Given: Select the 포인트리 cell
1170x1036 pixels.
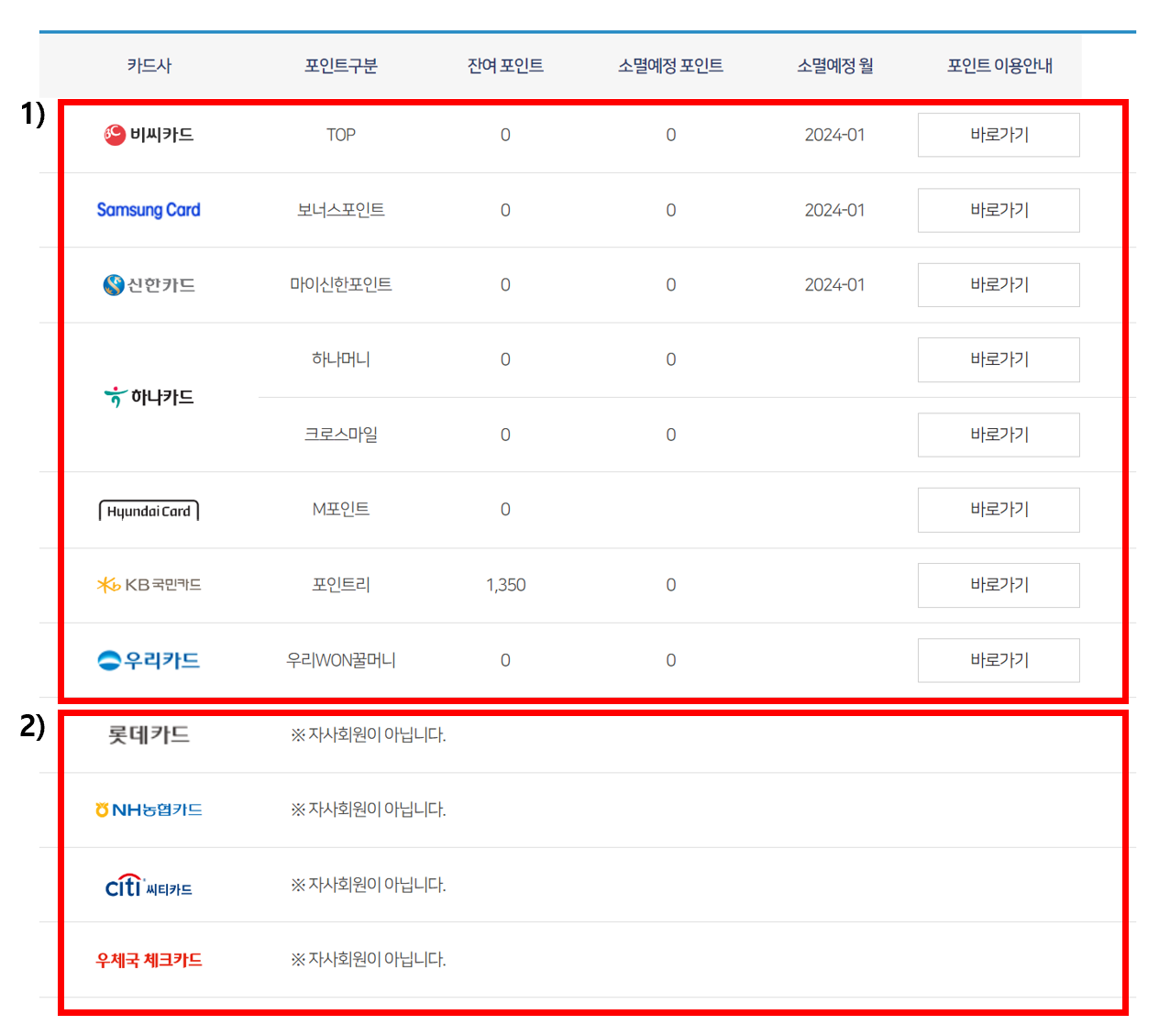Looking at the screenshot, I should (341, 585).
